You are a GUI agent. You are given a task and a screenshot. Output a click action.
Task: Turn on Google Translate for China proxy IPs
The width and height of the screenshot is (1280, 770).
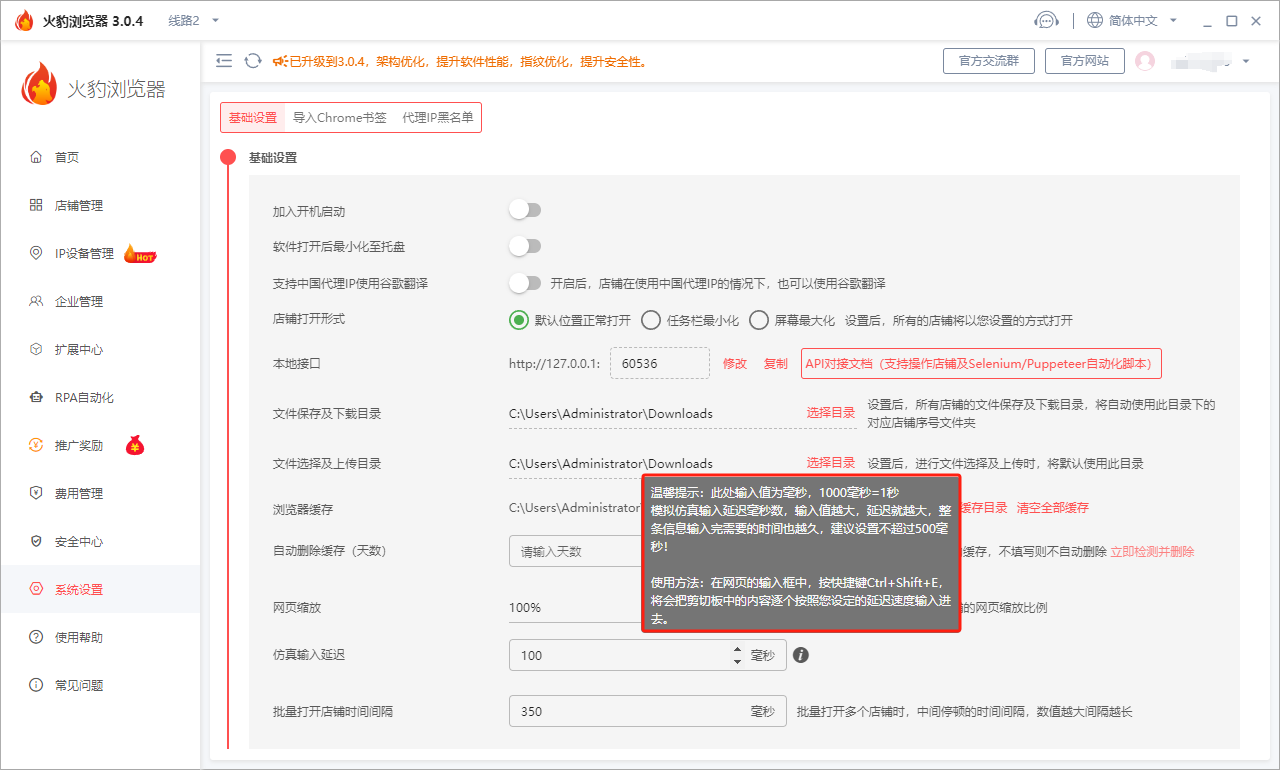tap(525, 283)
